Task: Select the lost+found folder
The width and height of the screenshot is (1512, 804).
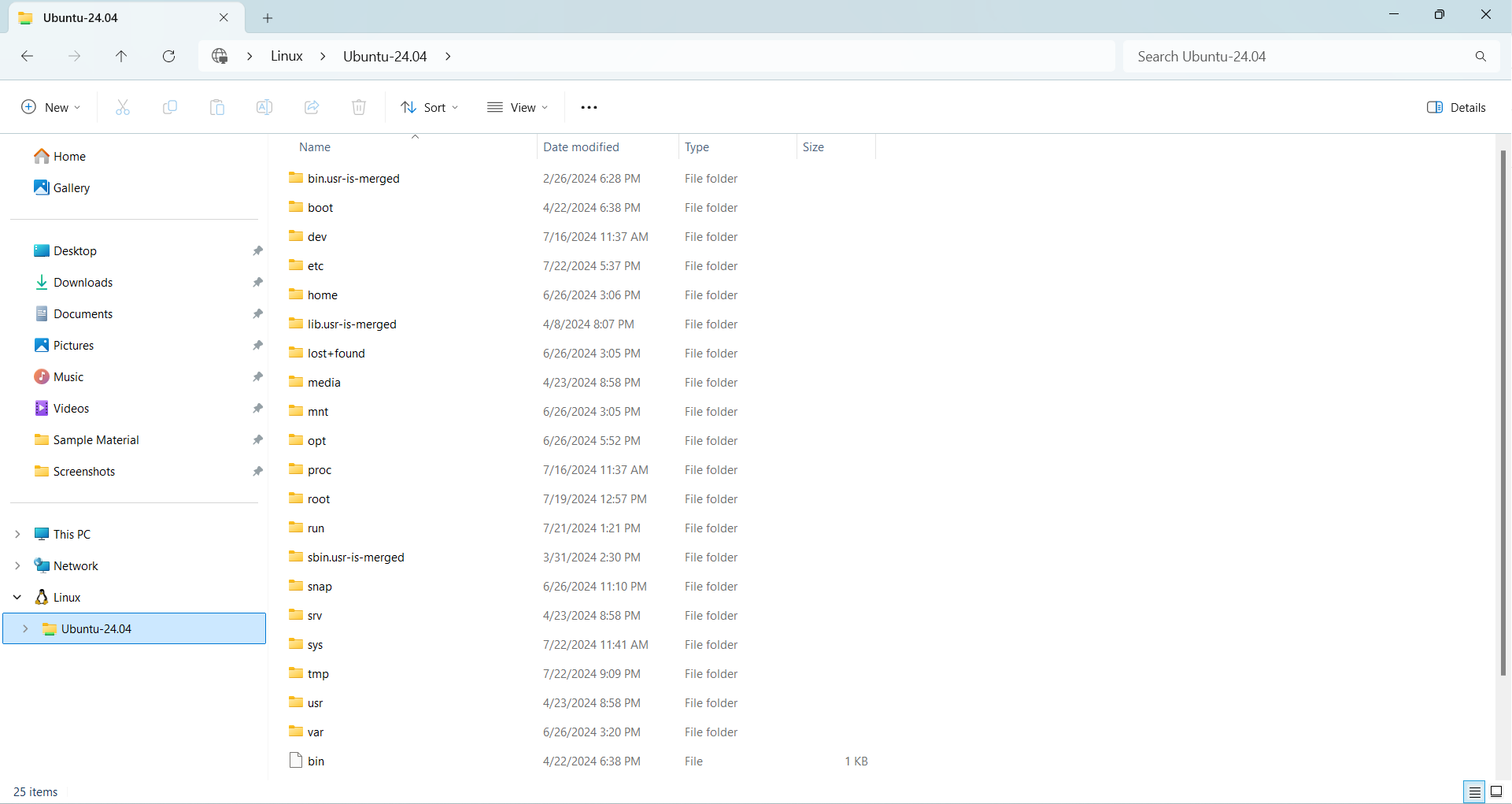Action: click(327, 354)
